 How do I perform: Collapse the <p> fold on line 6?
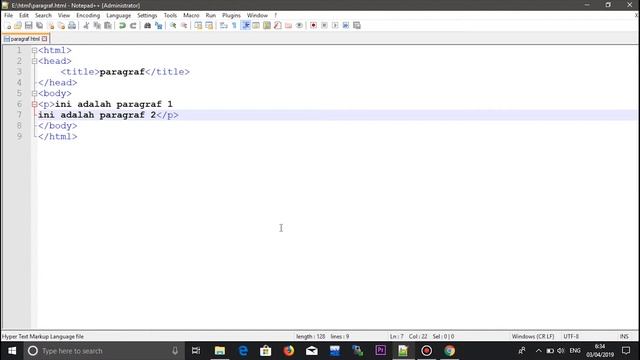click(x=34, y=104)
